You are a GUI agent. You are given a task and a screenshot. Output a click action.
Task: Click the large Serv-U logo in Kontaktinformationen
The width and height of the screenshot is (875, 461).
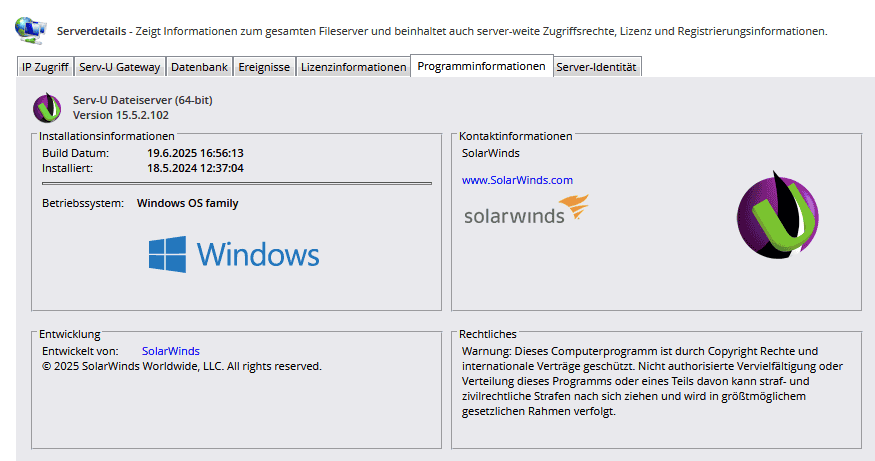[777, 215]
